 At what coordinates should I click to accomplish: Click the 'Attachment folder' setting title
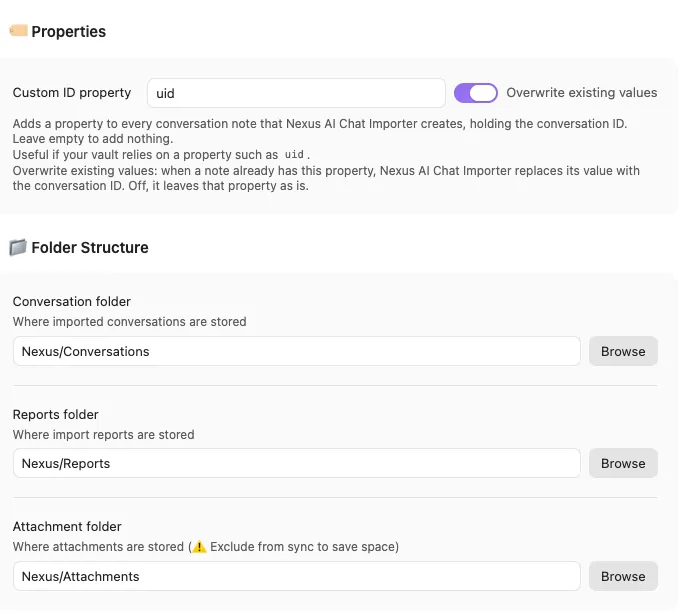click(67, 527)
